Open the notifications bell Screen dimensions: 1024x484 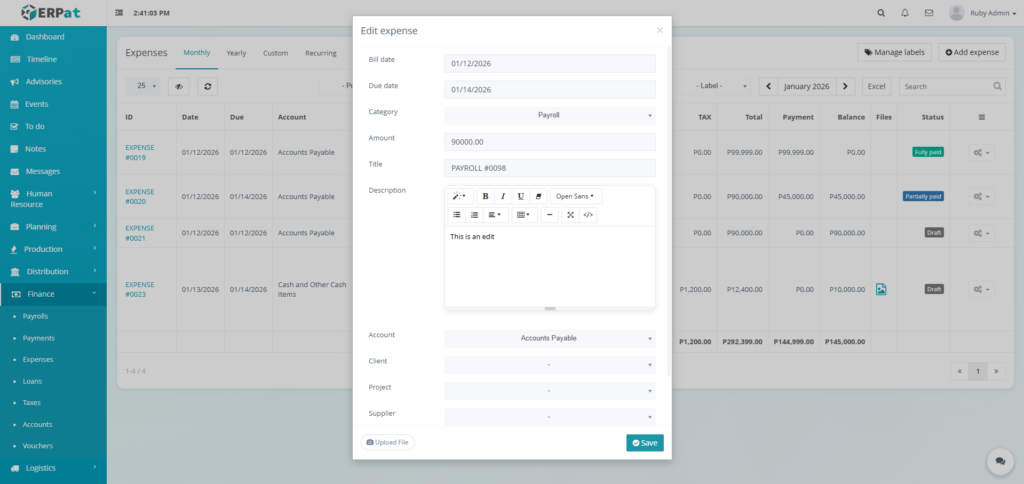point(904,13)
